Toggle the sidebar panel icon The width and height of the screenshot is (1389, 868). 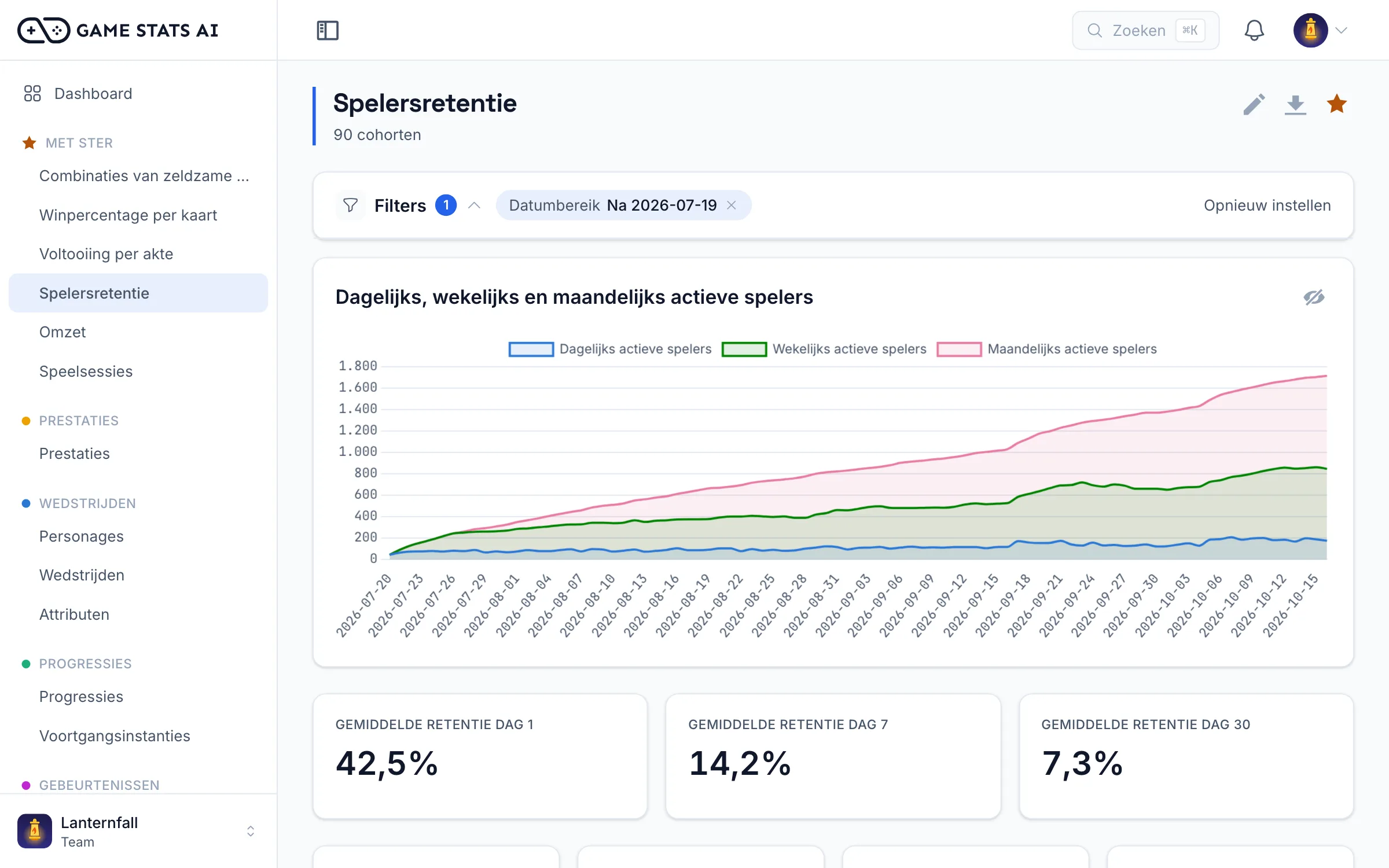point(328,30)
